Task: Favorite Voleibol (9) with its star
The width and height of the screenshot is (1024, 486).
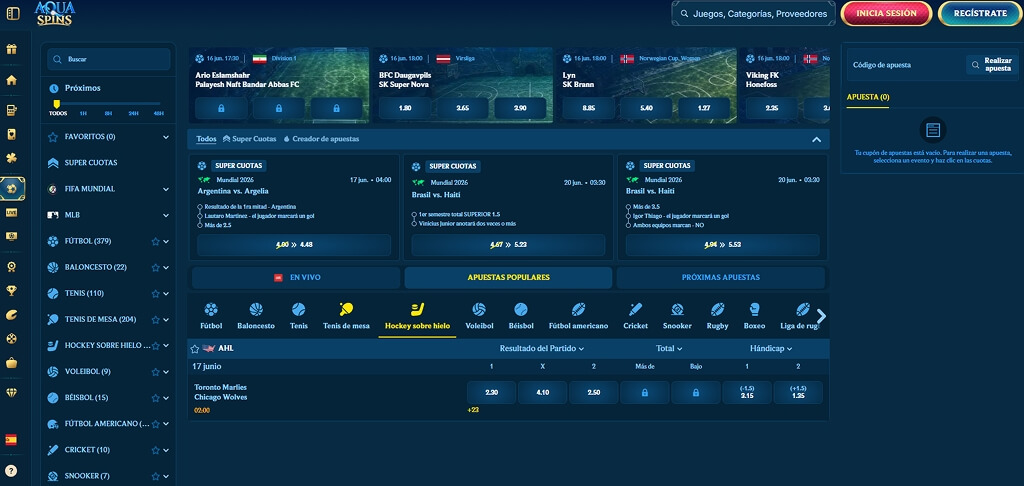Action: pos(155,372)
